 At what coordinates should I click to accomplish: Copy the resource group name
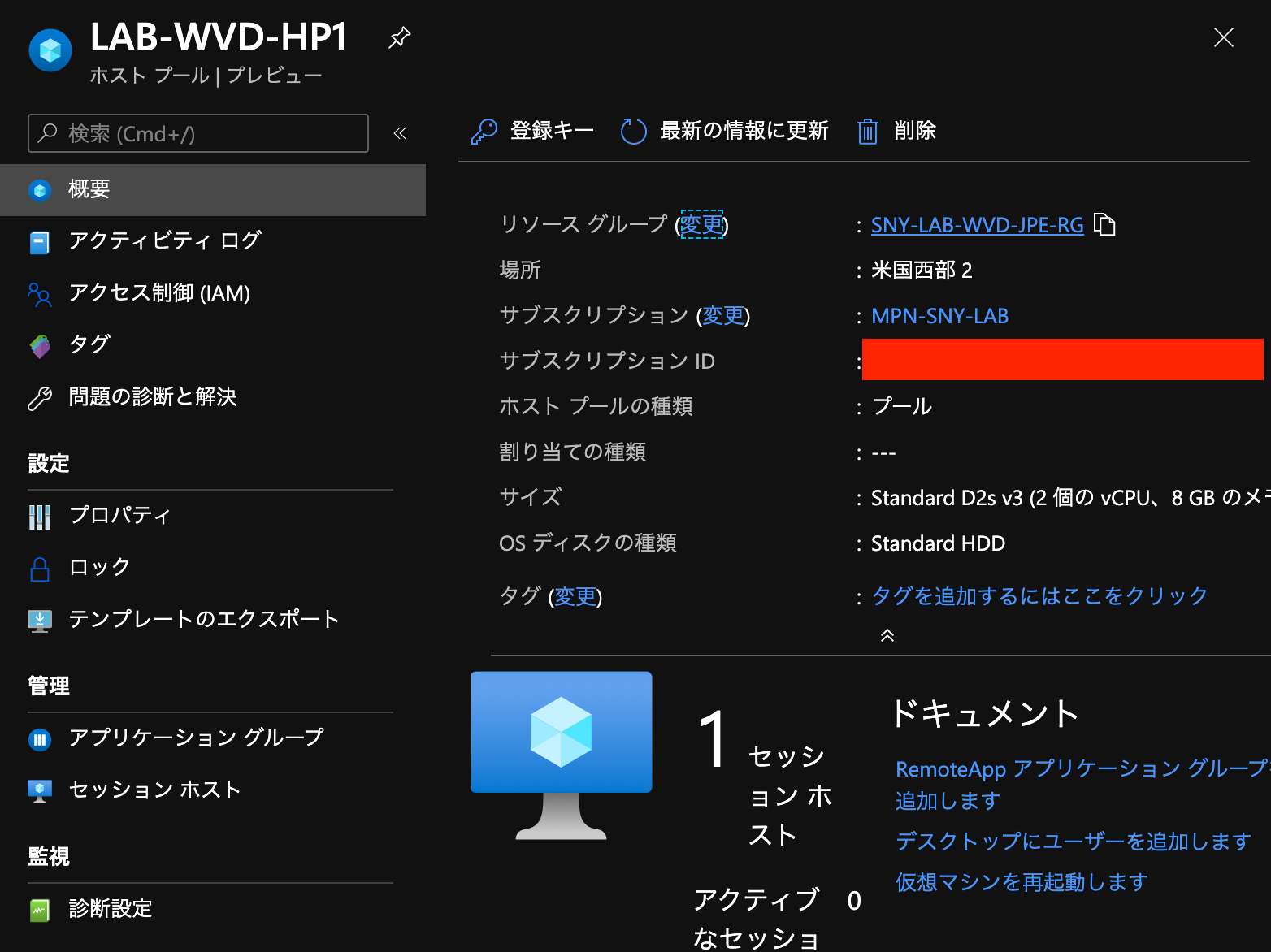pyautogui.click(x=1106, y=225)
